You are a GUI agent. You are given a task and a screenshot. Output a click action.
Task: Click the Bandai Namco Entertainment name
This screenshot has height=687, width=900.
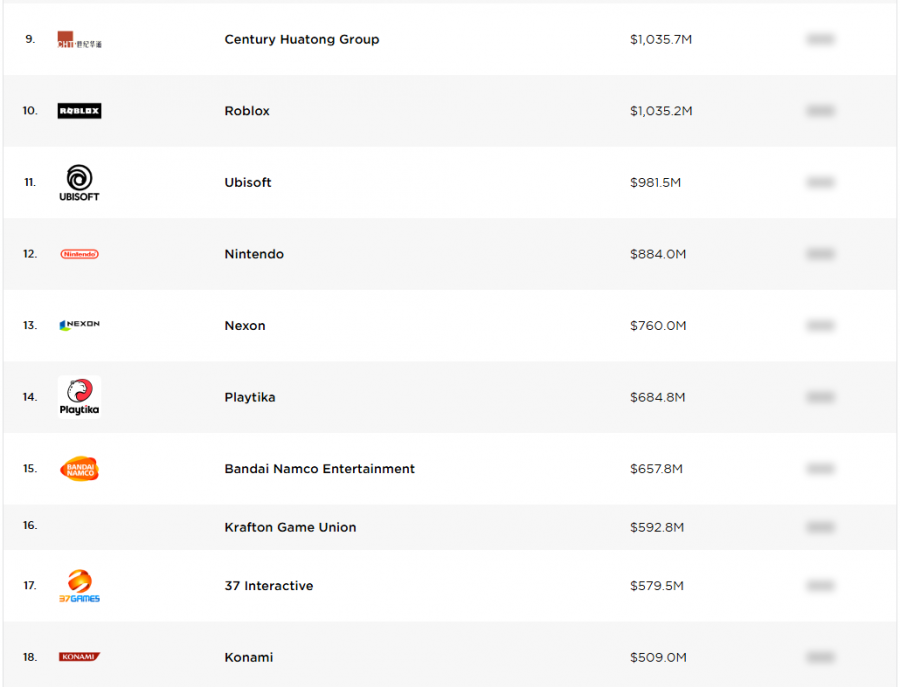point(319,469)
